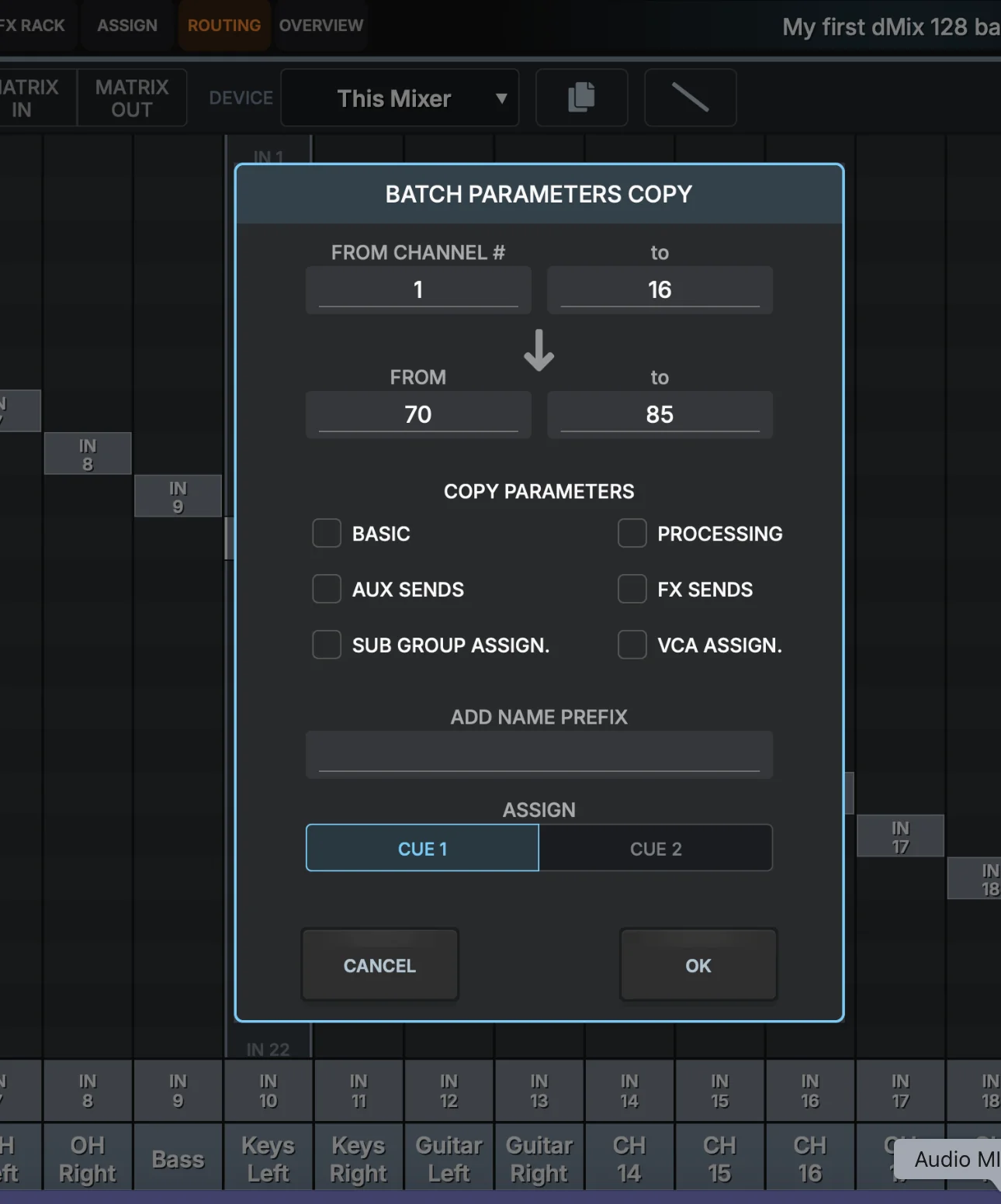The width and height of the screenshot is (1001, 1204).
Task: Select the bottom IN 8 column header
Action: [x=88, y=1091]
